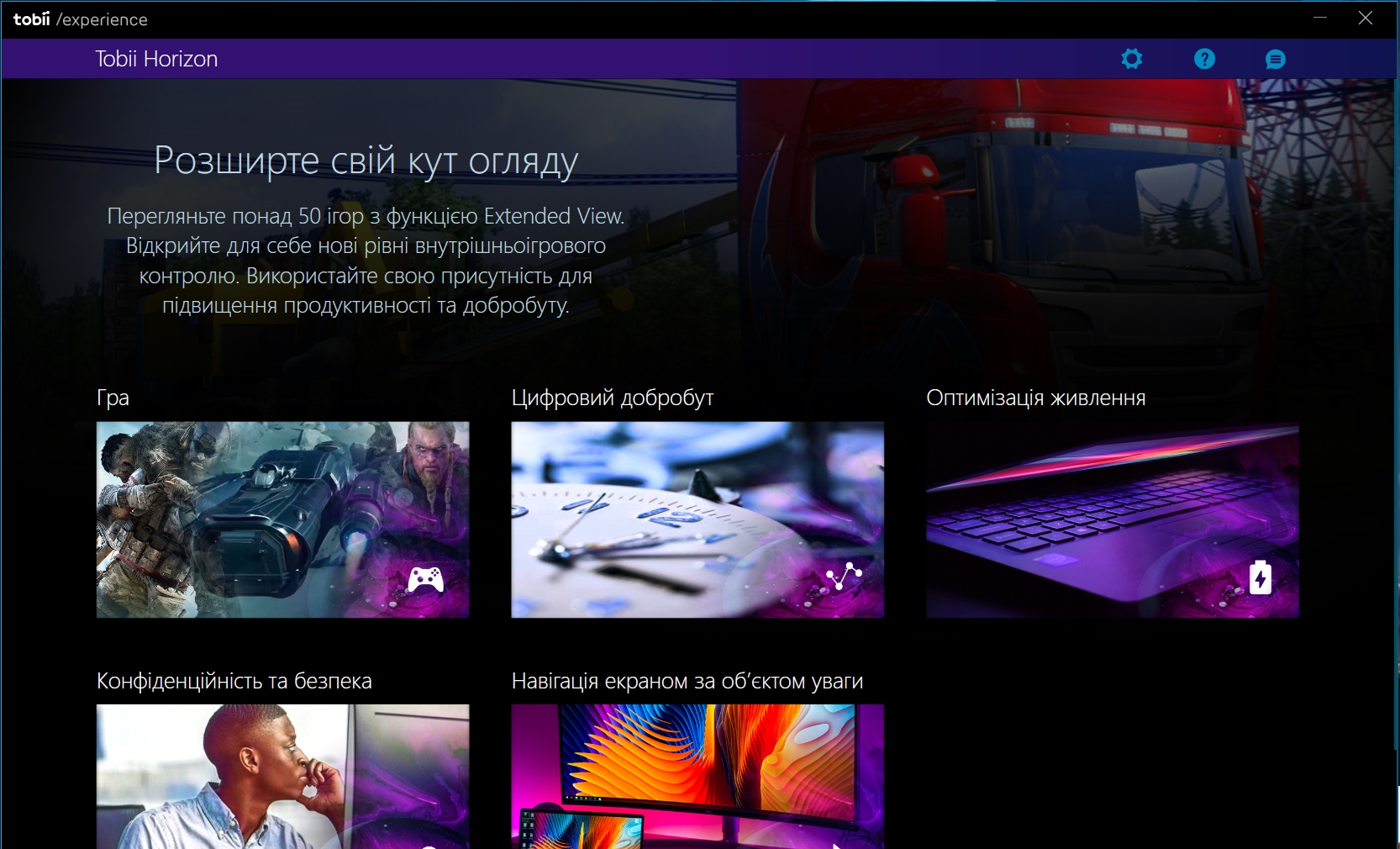1400x849 pixels.
Task: Open settings via the gear icon
Action: (1132, 59)
